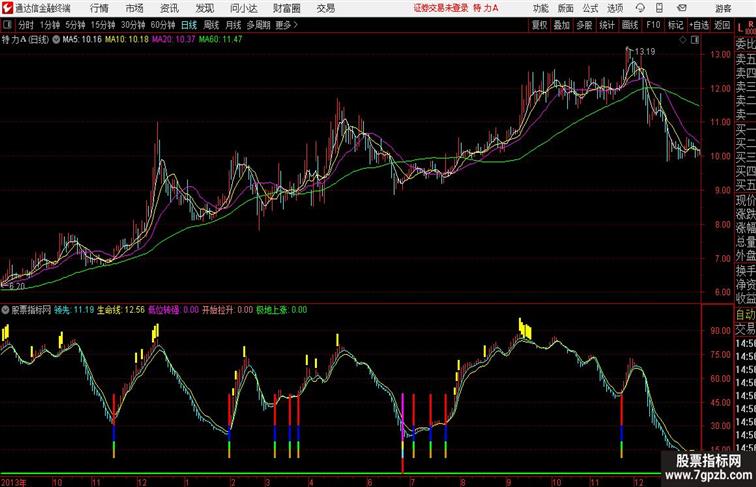Screen dimensions: 756x487
Task: Click the 标记 mark toolbar button
Action: (x=675, y=25)
